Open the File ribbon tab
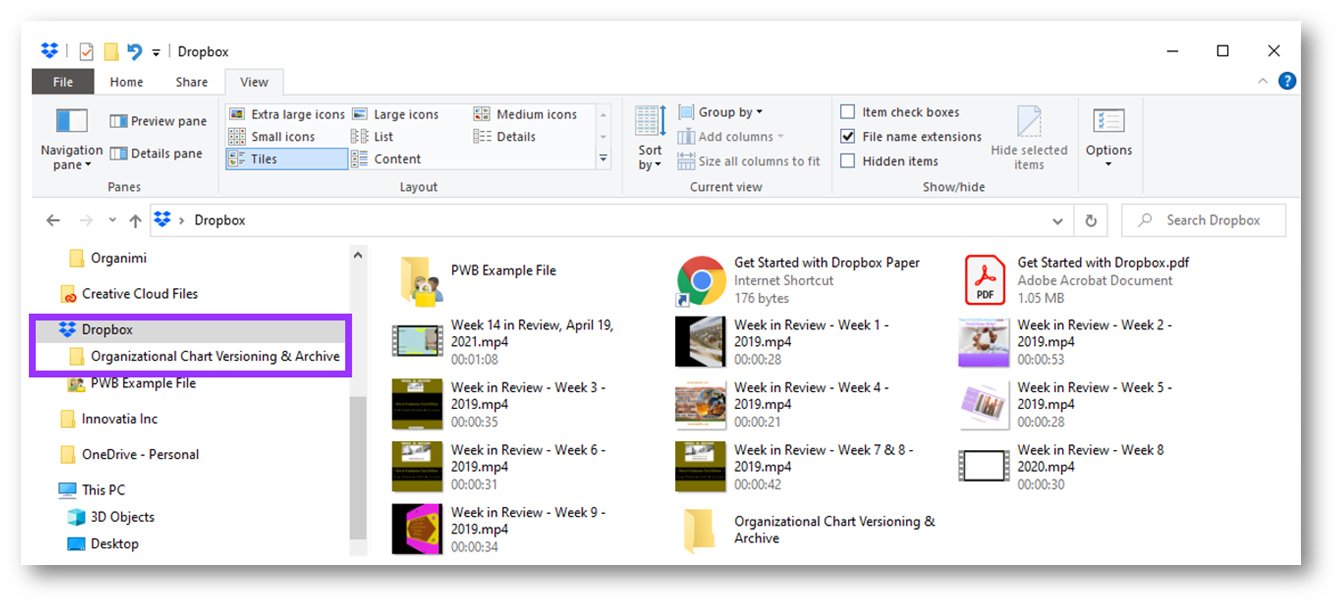Screen dimensions: 1343x607 [62, 82]
